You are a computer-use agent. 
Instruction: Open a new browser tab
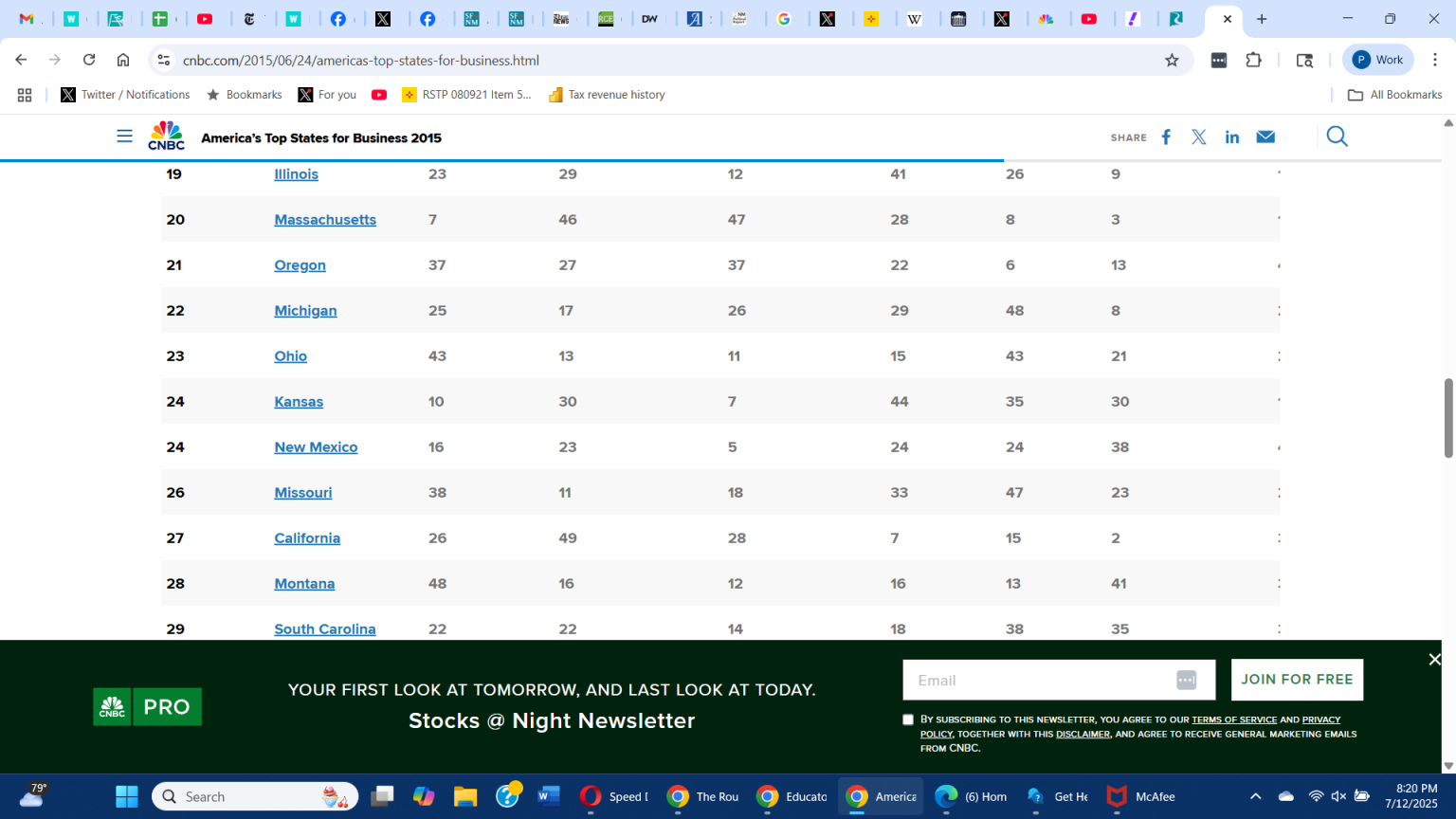(x=1262, y=19)
